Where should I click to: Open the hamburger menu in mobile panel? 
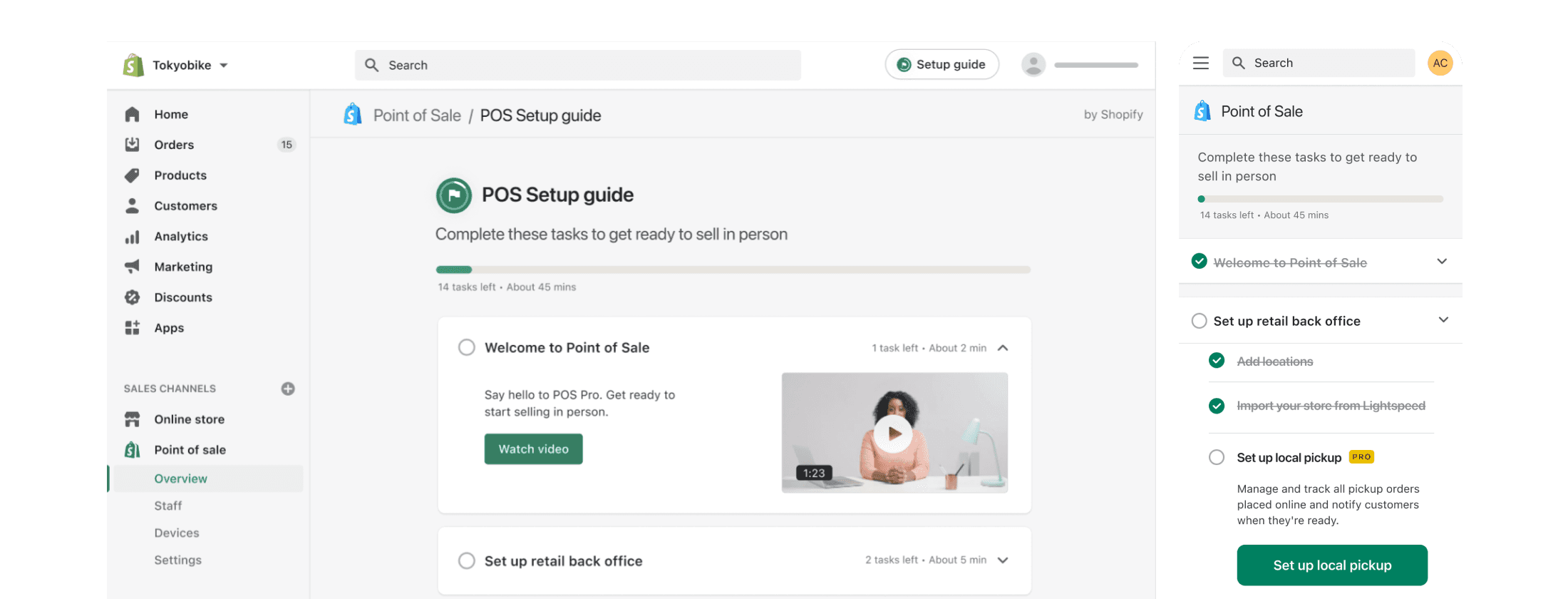tap(1201, 63)
